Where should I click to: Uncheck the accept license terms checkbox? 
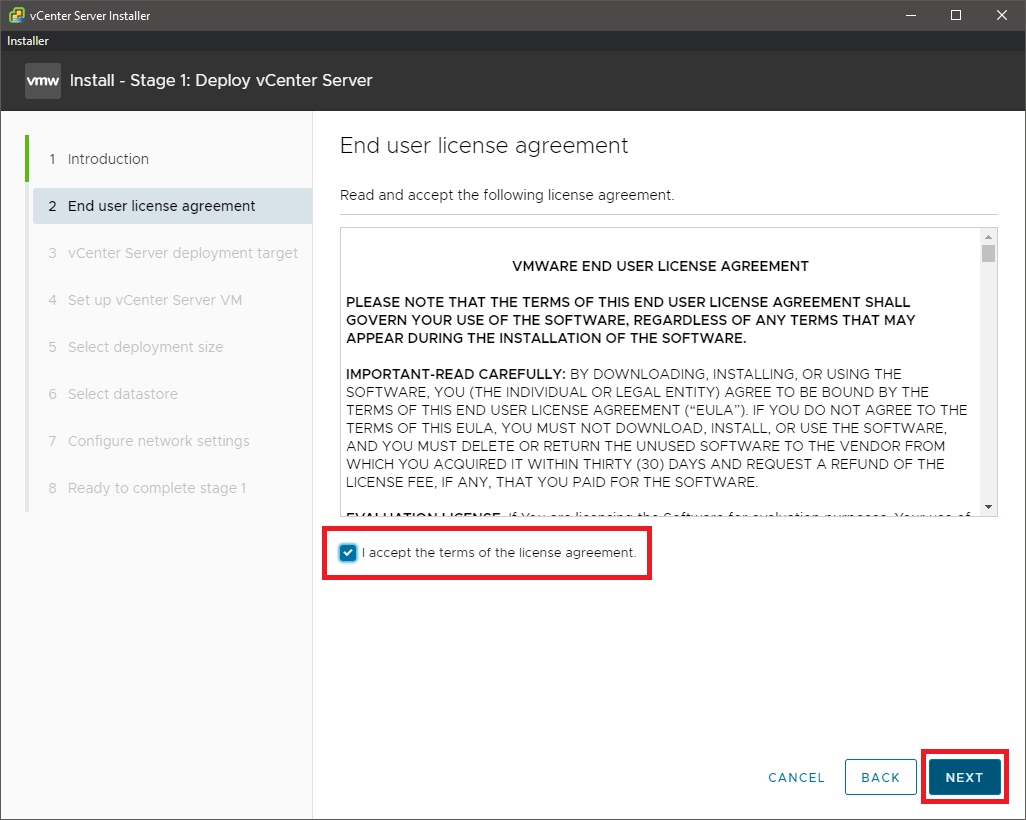(348, 553)
